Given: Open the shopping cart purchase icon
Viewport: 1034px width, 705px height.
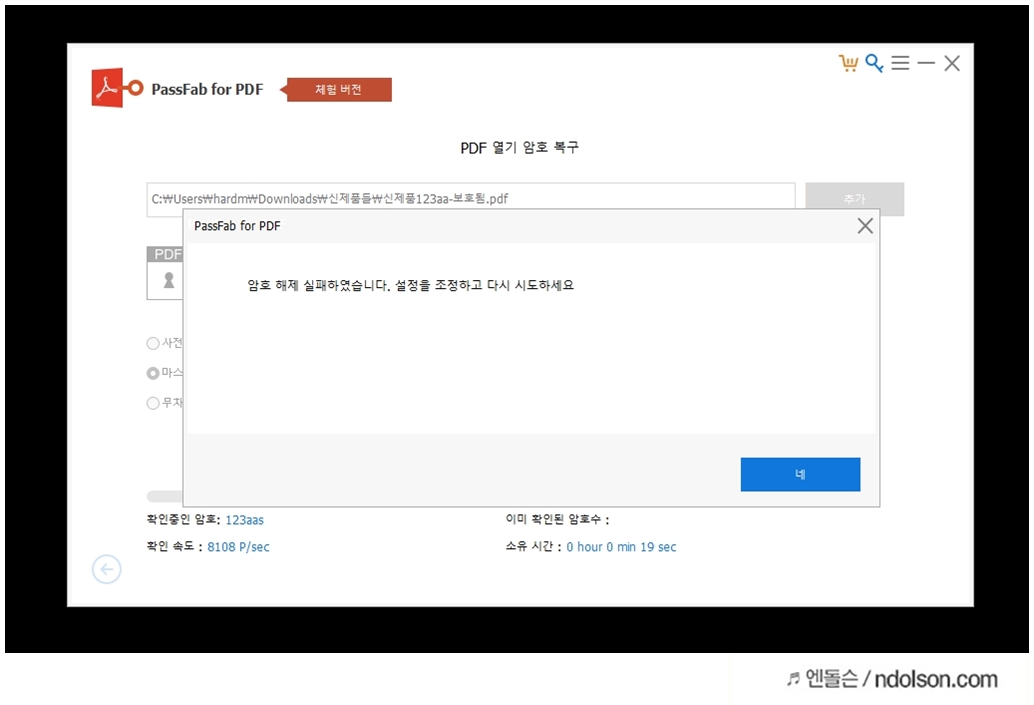Looking at the screenshot, I should (848, 63).
